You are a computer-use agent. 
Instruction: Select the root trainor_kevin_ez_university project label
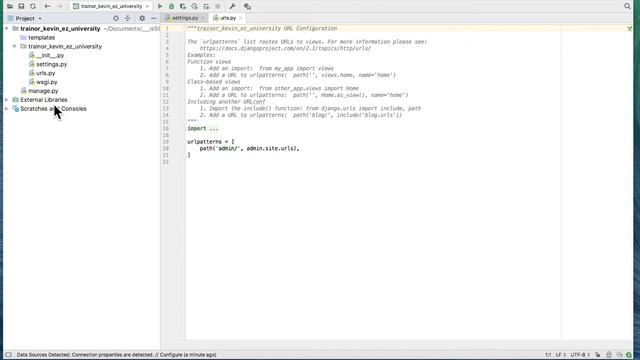[60, 29]
